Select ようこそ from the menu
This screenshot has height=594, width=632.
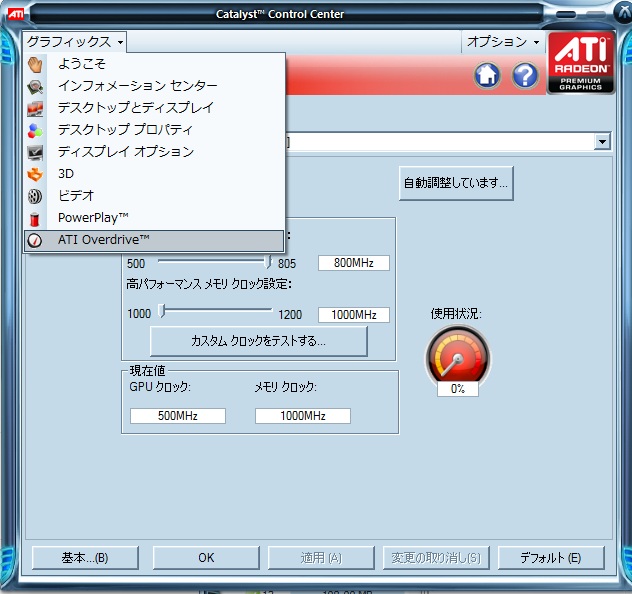click(x=154, y=64)
